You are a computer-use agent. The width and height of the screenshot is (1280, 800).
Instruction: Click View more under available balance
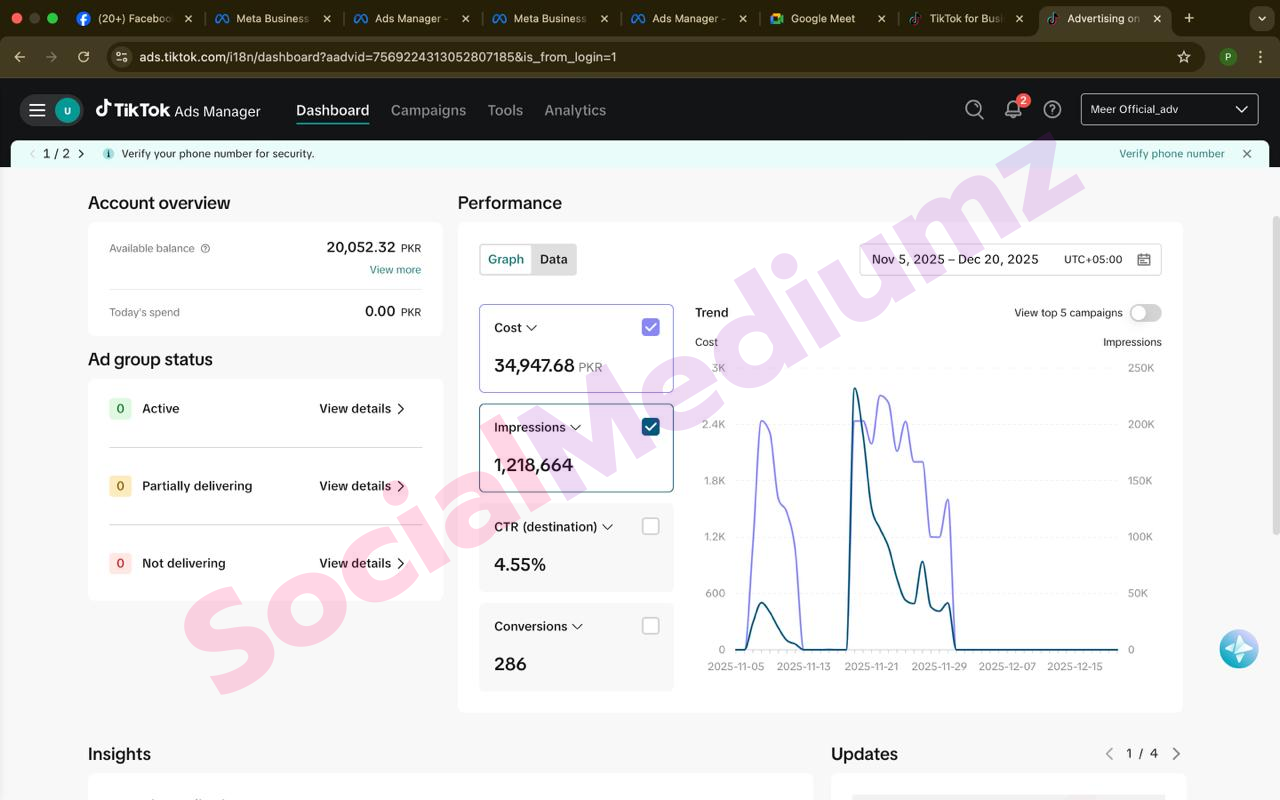[x=395, y=270]
